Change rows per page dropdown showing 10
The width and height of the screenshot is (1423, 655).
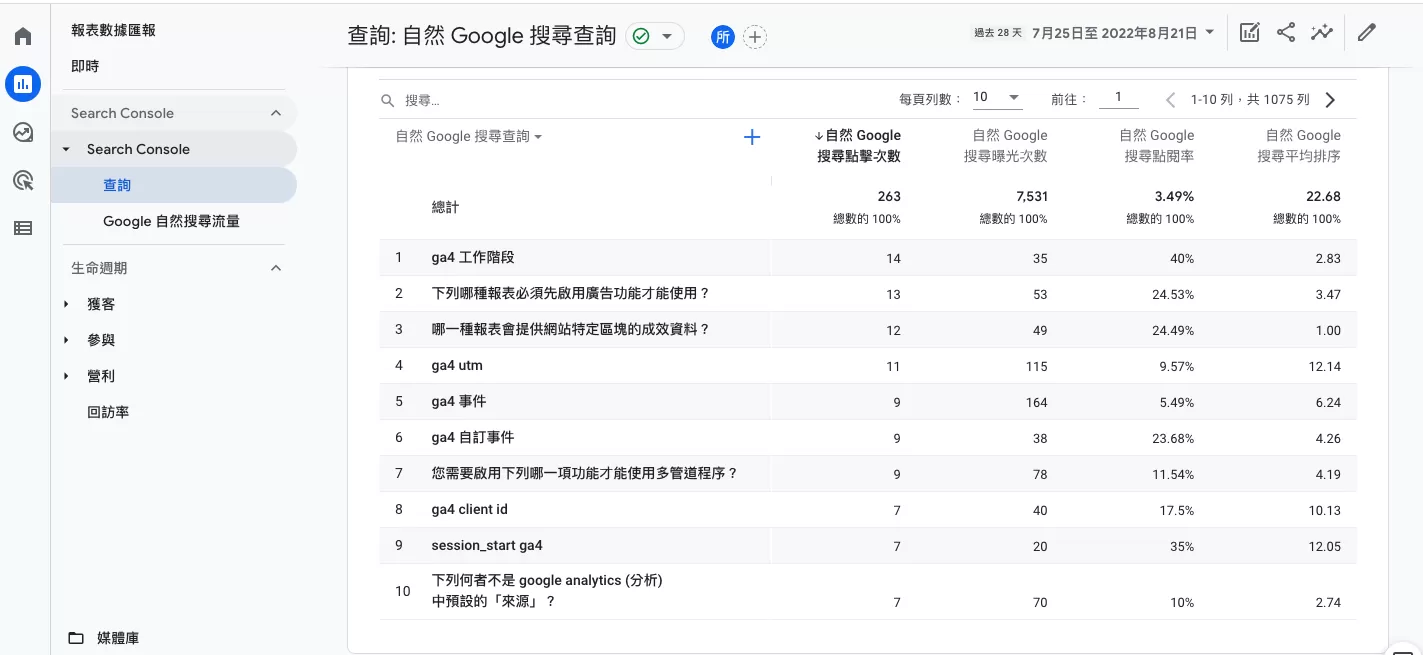(997, 98)
